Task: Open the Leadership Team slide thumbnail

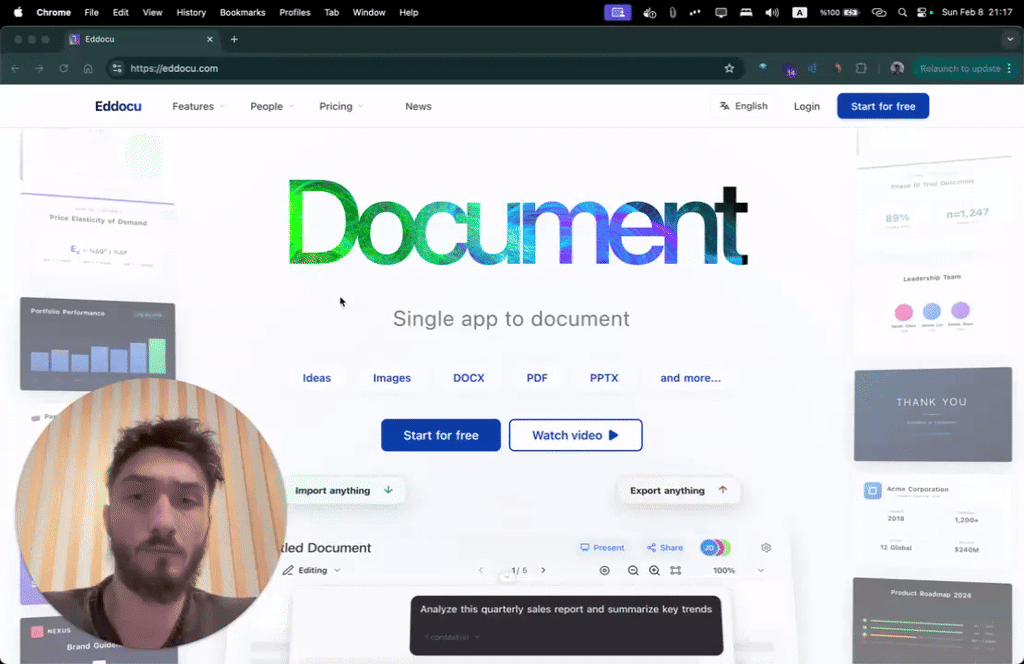Action: (932, 304)
